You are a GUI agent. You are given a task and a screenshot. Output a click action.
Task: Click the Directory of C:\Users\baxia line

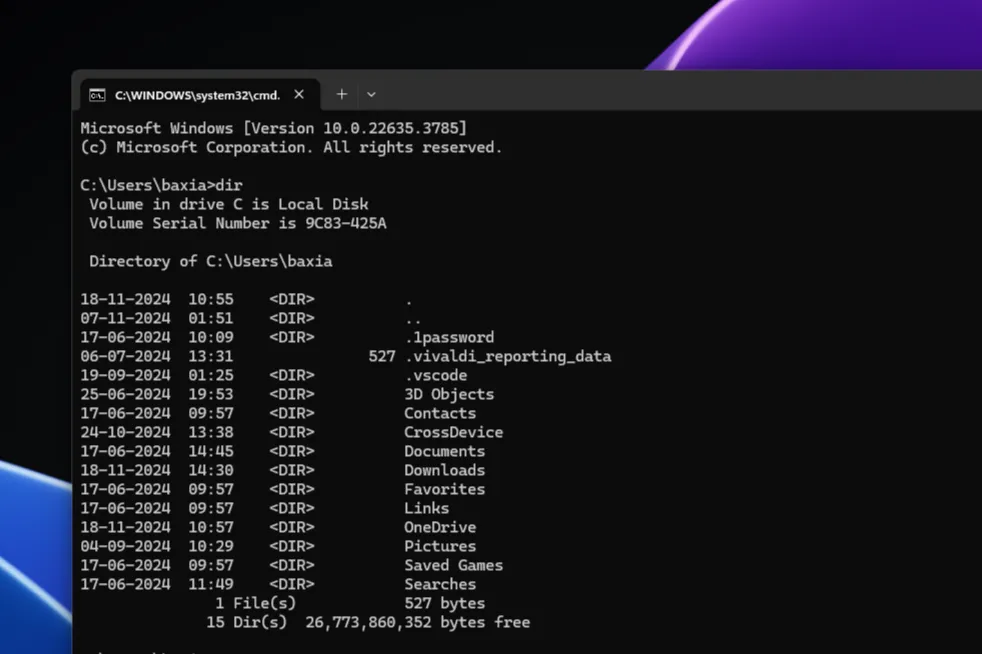click(210, 261)
